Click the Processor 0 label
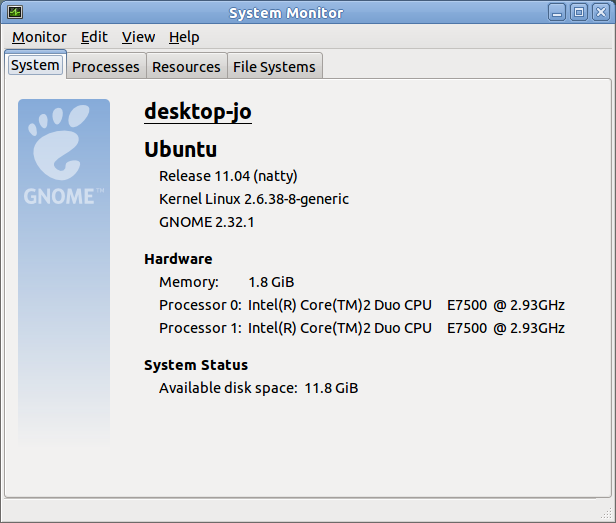Viewport: 616px width, 523px height. coord(200,305)
